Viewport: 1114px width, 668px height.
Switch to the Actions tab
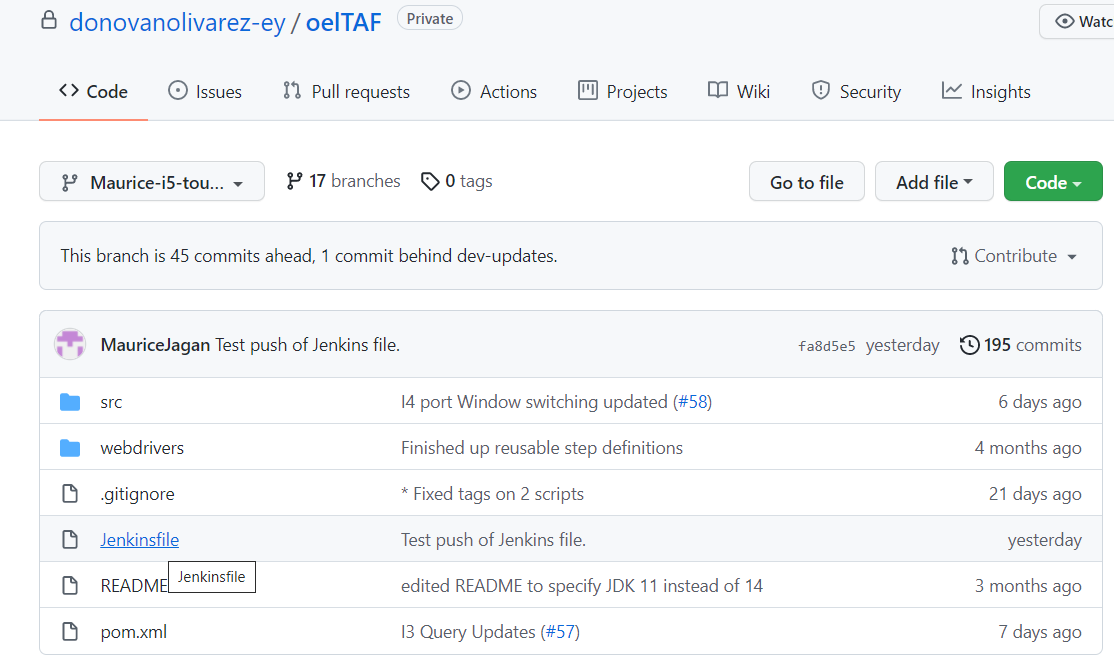point(494,92)
